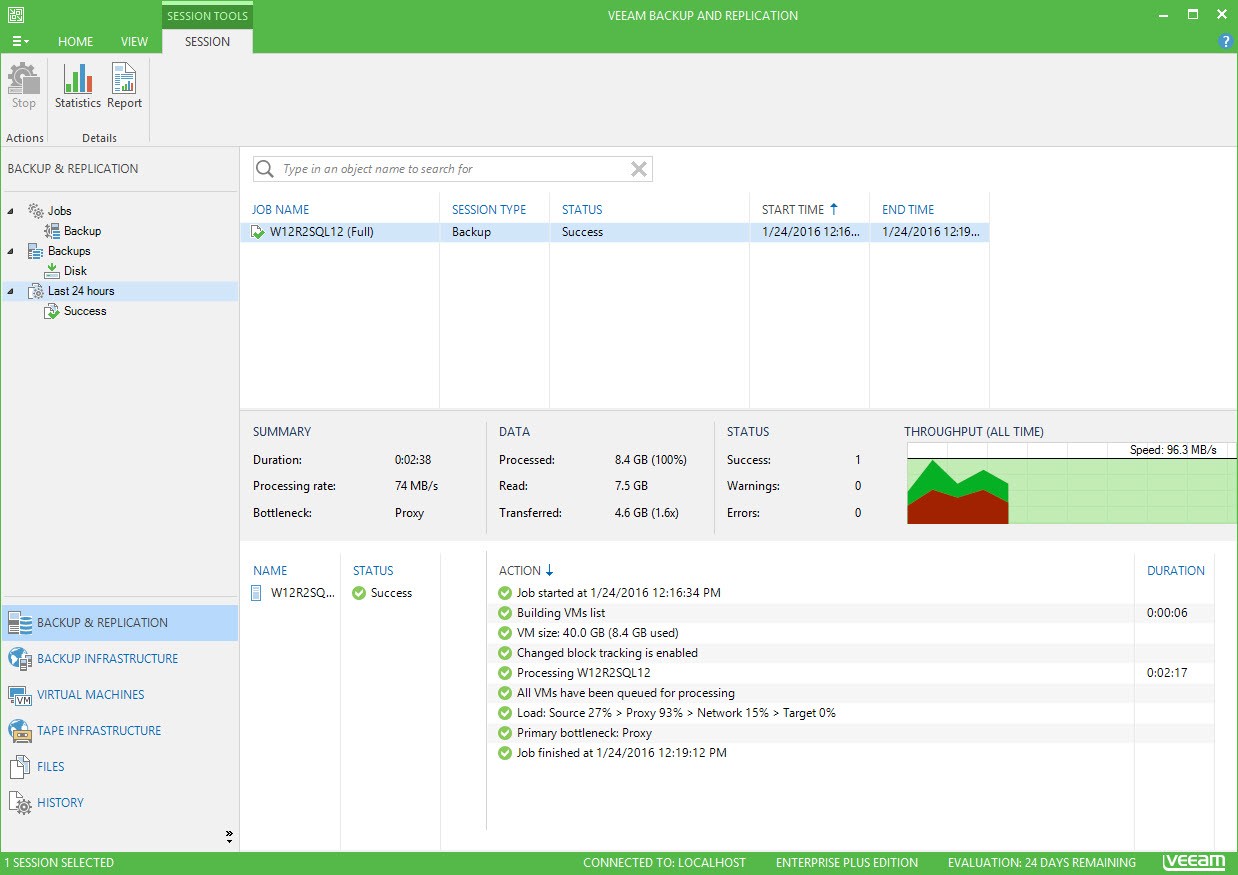Click the W12R2SQL12 (Full) job icon

coord(258,232)
